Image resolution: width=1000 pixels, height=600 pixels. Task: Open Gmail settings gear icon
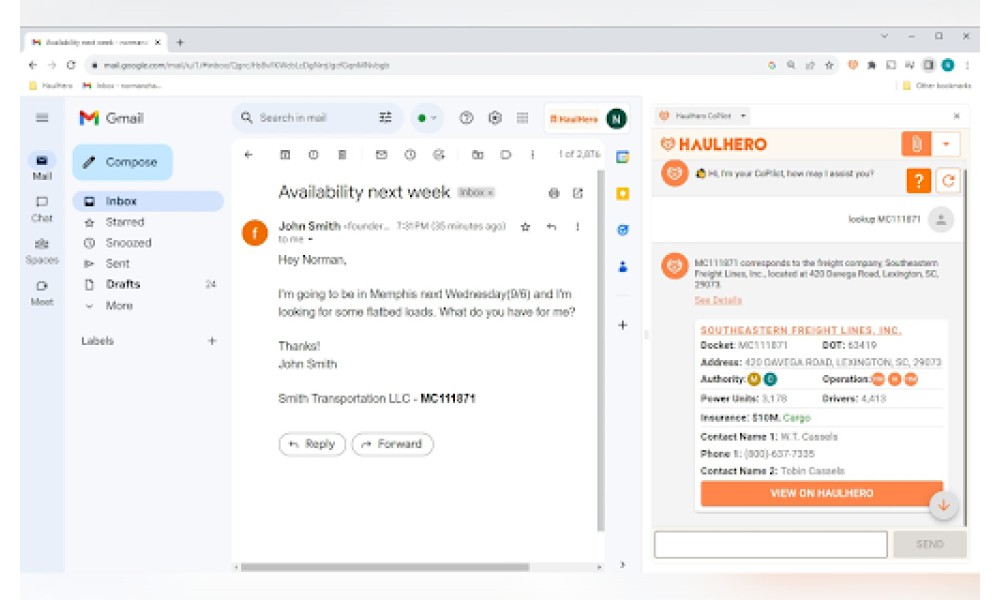click(x=495, y=118)
